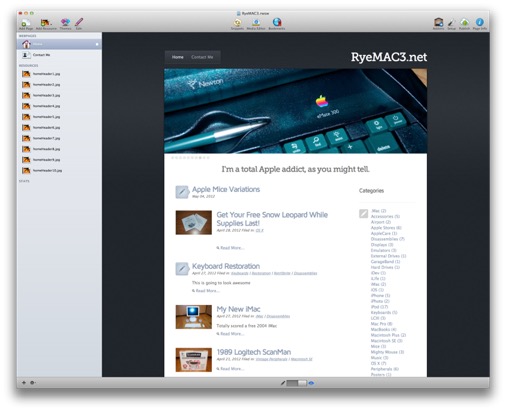Click the Snow Leopard post thumbnail
Image resolution: width=506 pixels, height=411 pixels.
(x=194, y=222)
